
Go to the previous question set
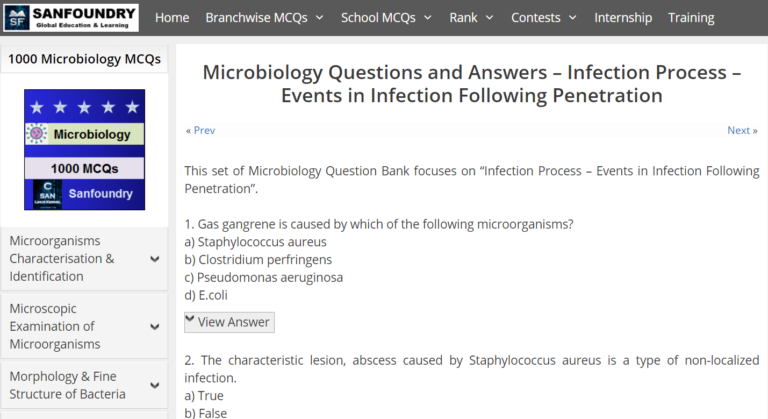(x=200, y=130)
